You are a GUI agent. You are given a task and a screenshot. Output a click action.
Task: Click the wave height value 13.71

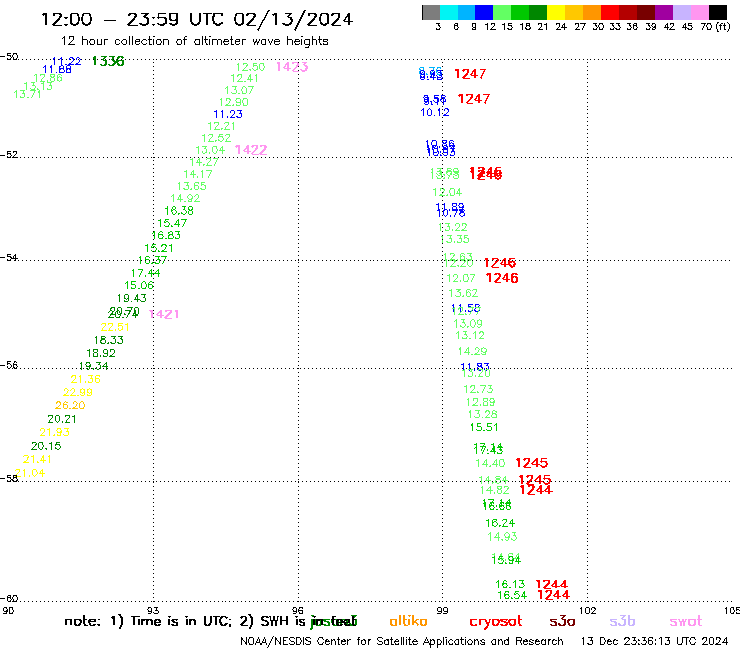(27, 94)
